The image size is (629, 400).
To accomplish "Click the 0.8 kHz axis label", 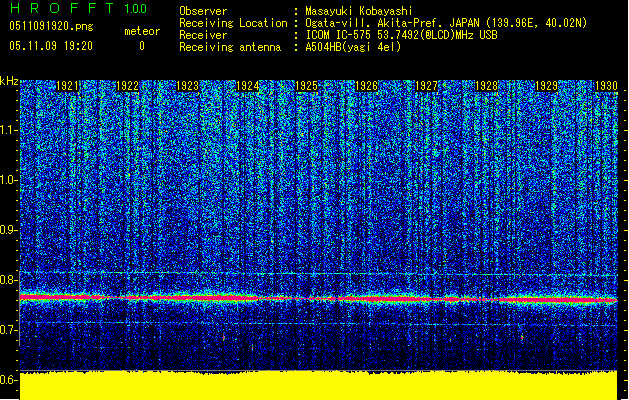I will pyautogui.click(x=9, y=280).
